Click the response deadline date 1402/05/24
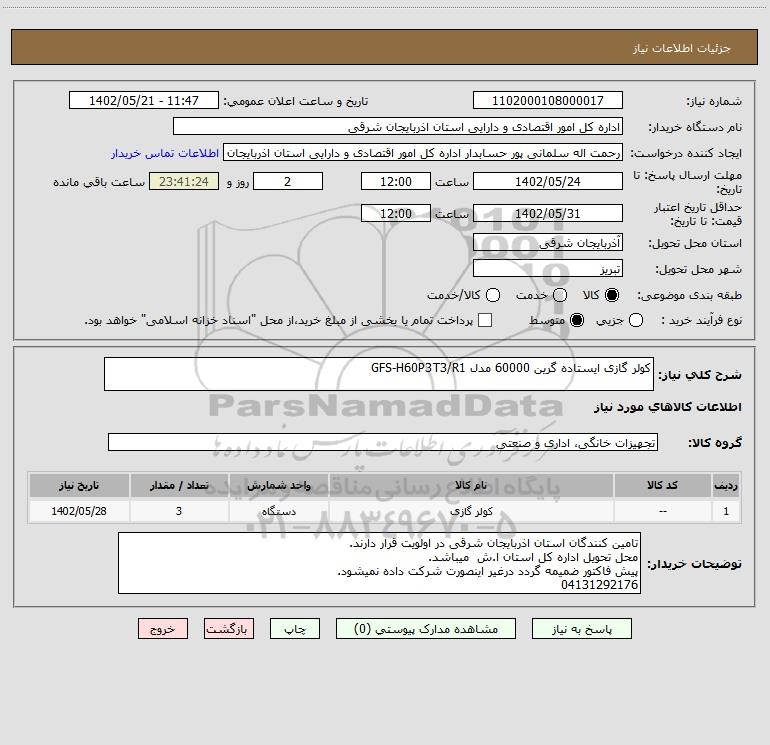 click(548, 182)
